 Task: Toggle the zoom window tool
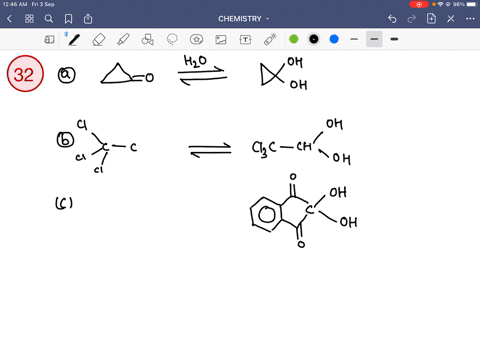pyautogui.click(x=49, y=40)
